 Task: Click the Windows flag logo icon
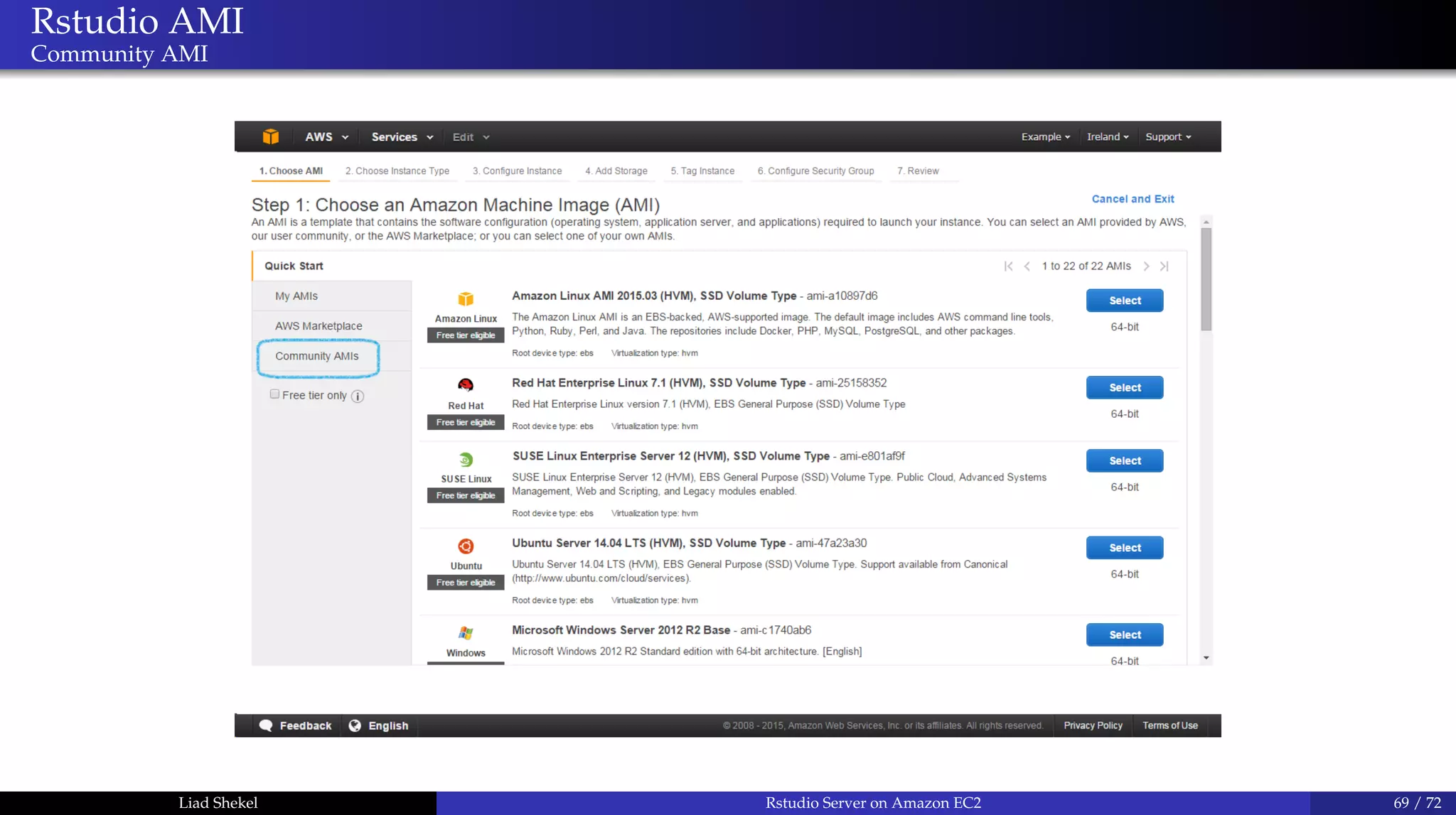[466, 632]
